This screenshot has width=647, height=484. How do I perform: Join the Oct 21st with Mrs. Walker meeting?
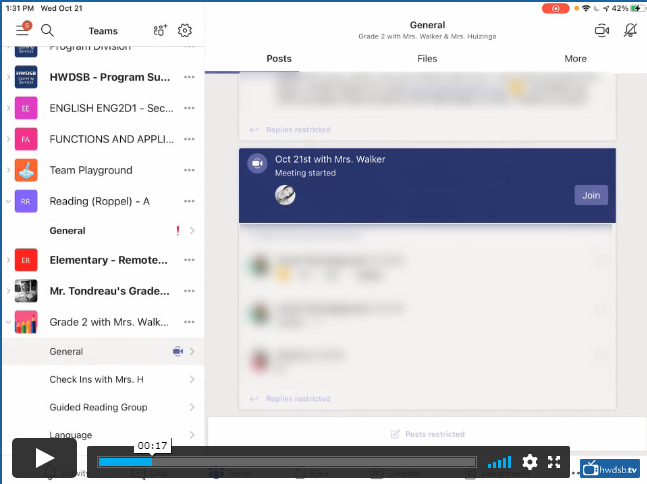click(591, 195)
